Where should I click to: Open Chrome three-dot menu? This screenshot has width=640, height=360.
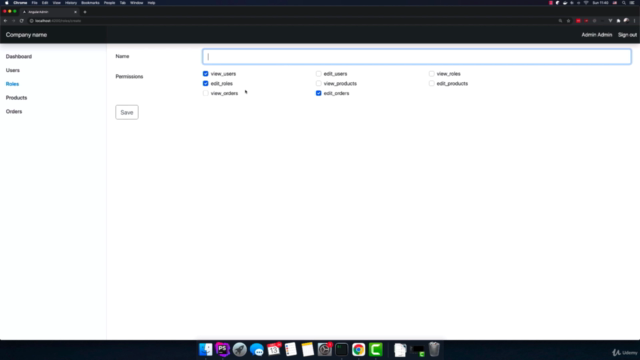(x=634, y=21)
